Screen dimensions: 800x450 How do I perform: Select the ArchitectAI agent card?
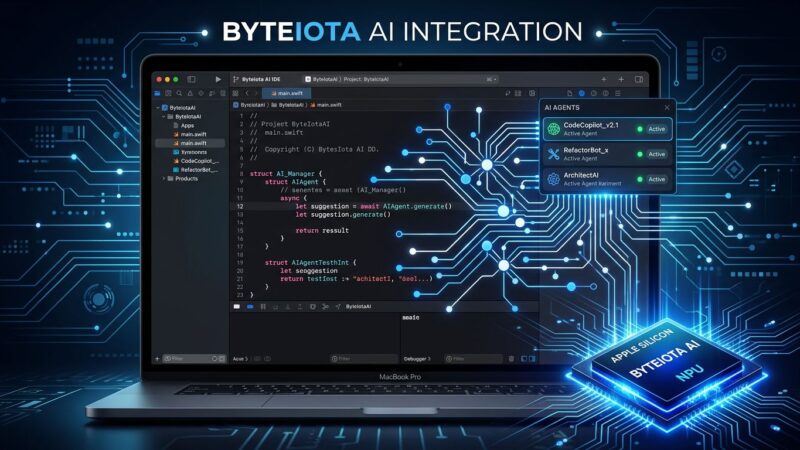[607, 179]
